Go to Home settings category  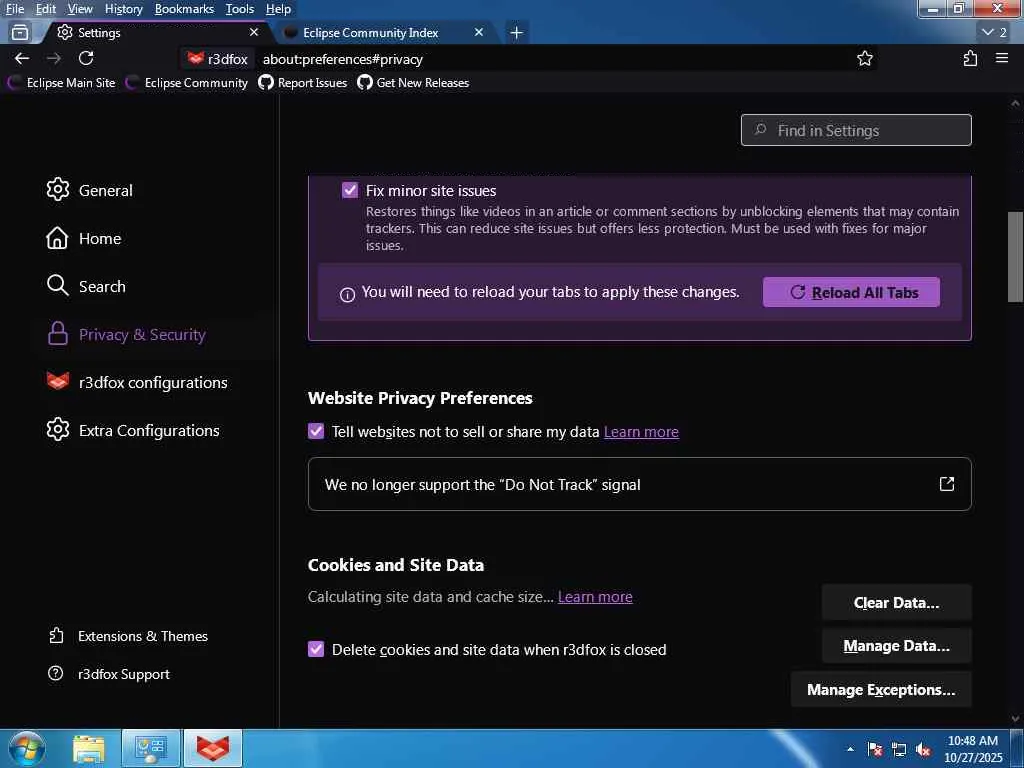click(x=84, y=238)
